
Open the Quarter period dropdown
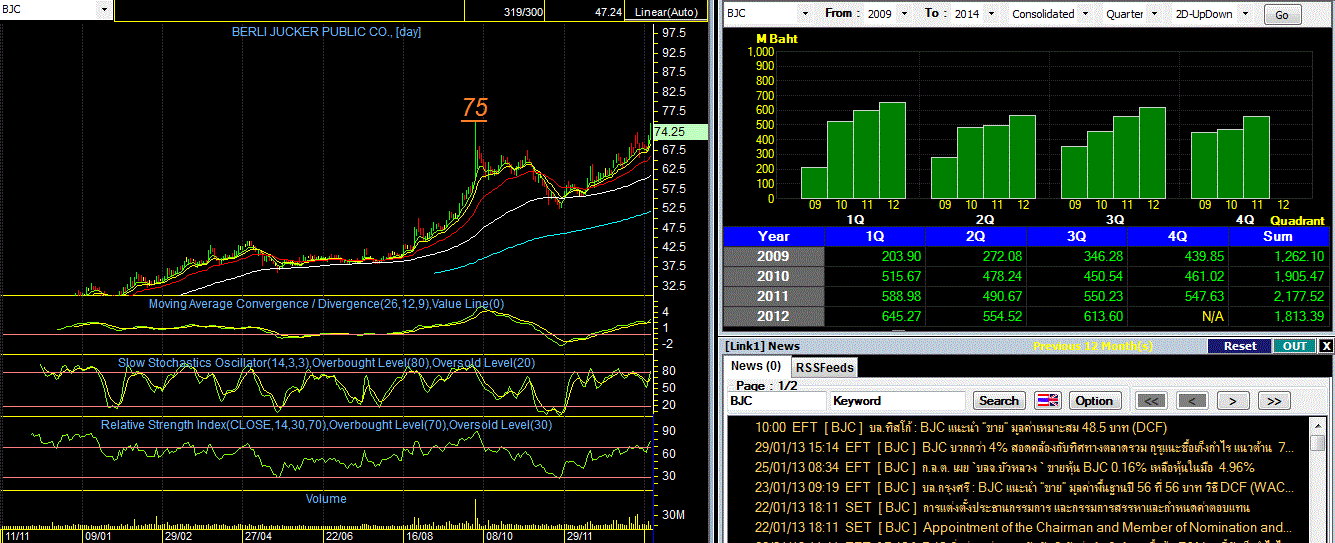click(x=1154, y=14)
